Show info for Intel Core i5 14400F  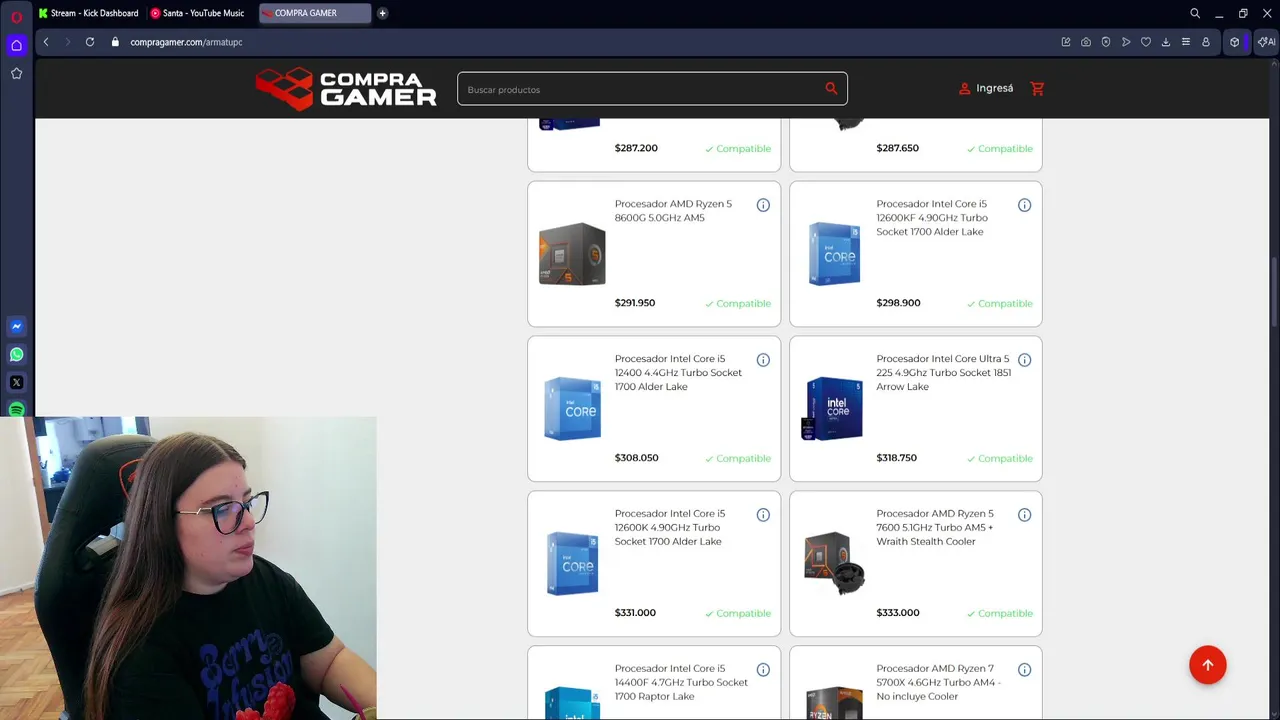[x=763, y=670]
